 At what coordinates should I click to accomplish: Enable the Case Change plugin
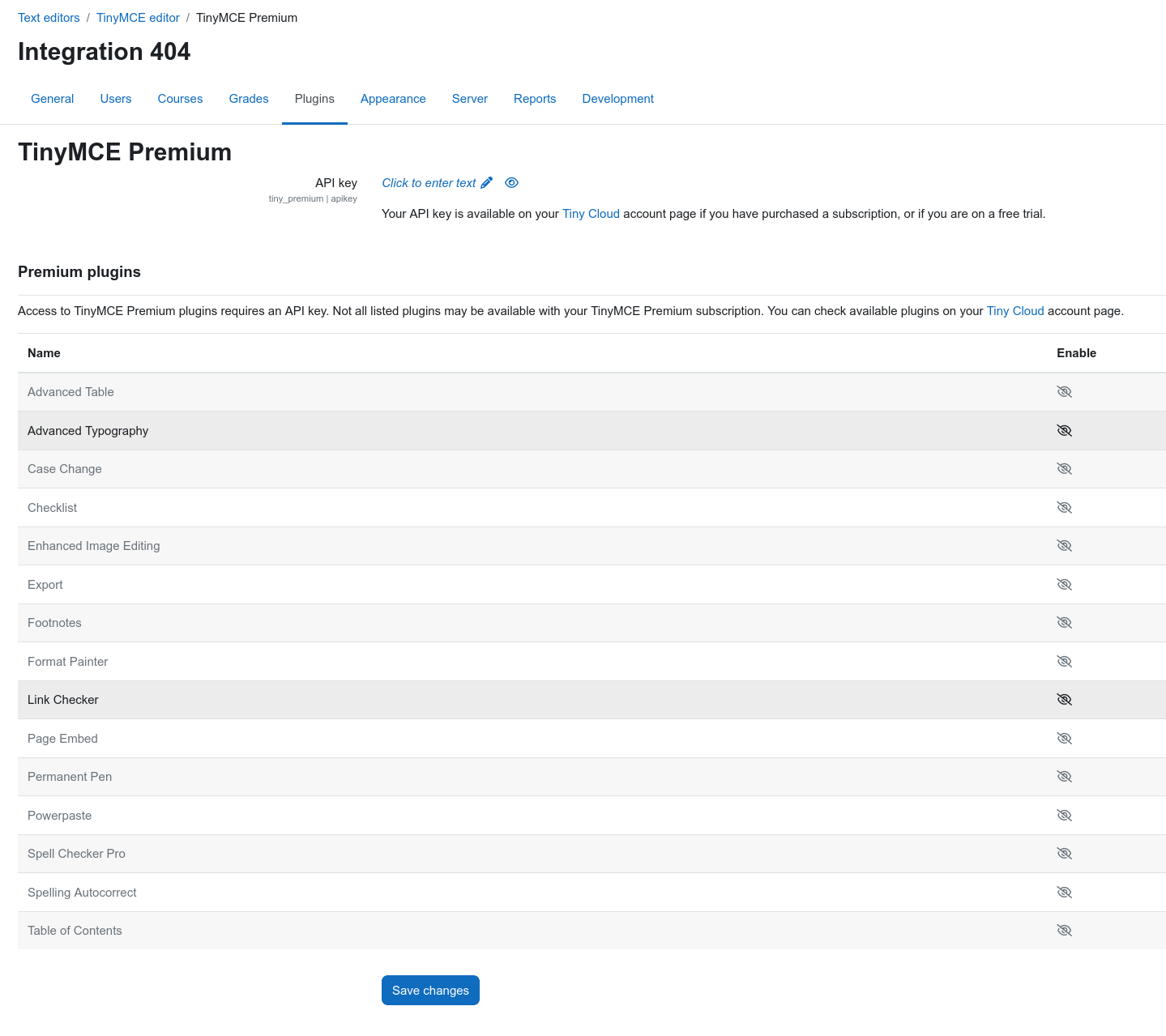[x=1065, y=469]
